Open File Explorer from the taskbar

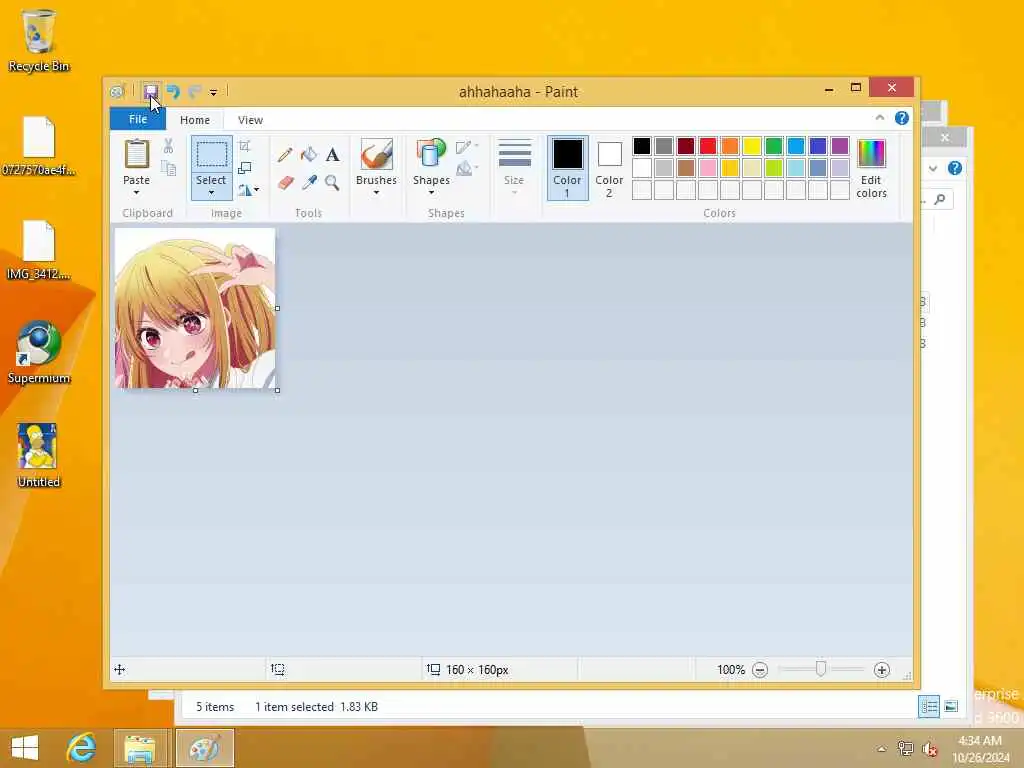coord(140,748)
